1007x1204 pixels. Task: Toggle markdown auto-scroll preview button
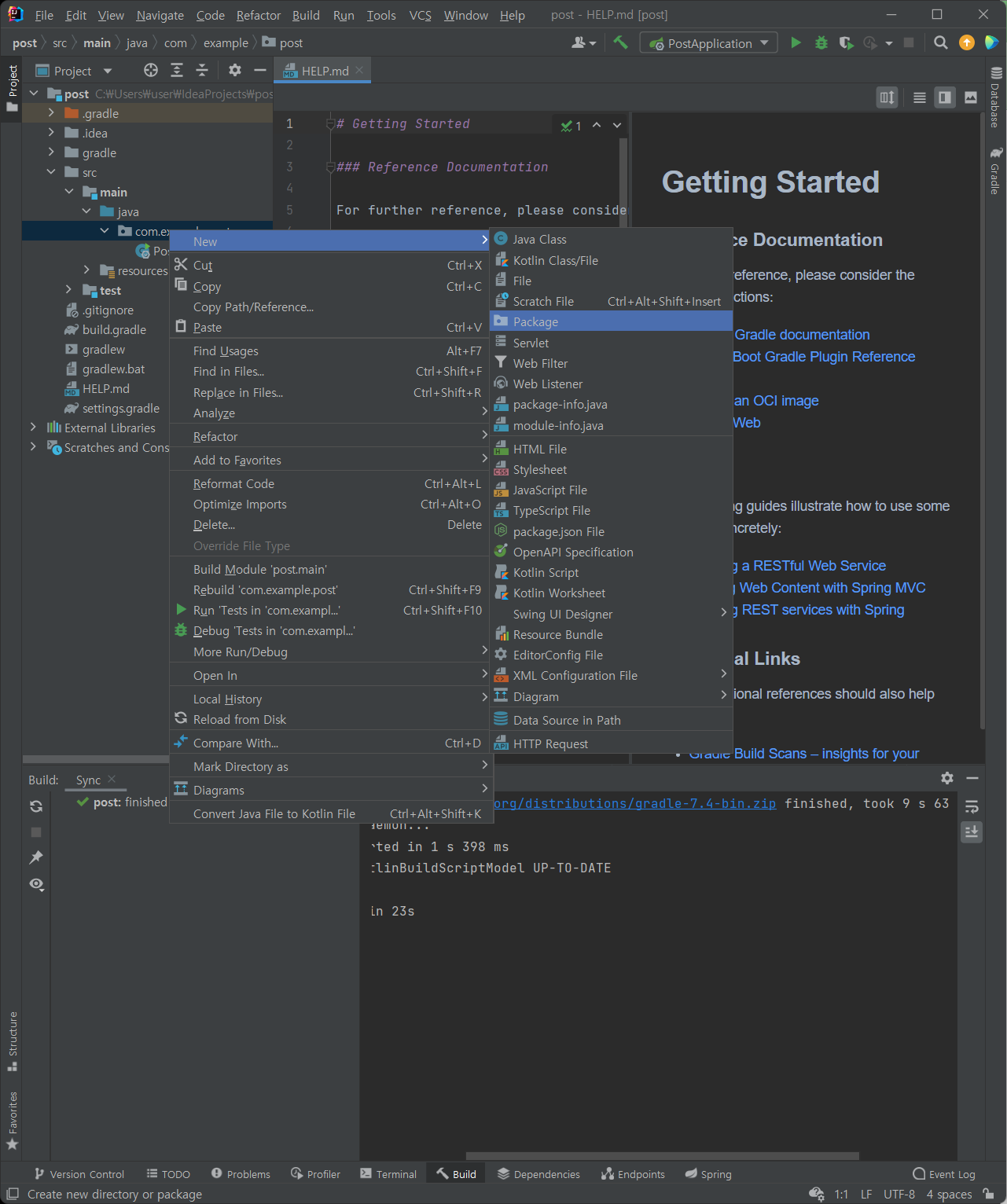pos(888,97)
